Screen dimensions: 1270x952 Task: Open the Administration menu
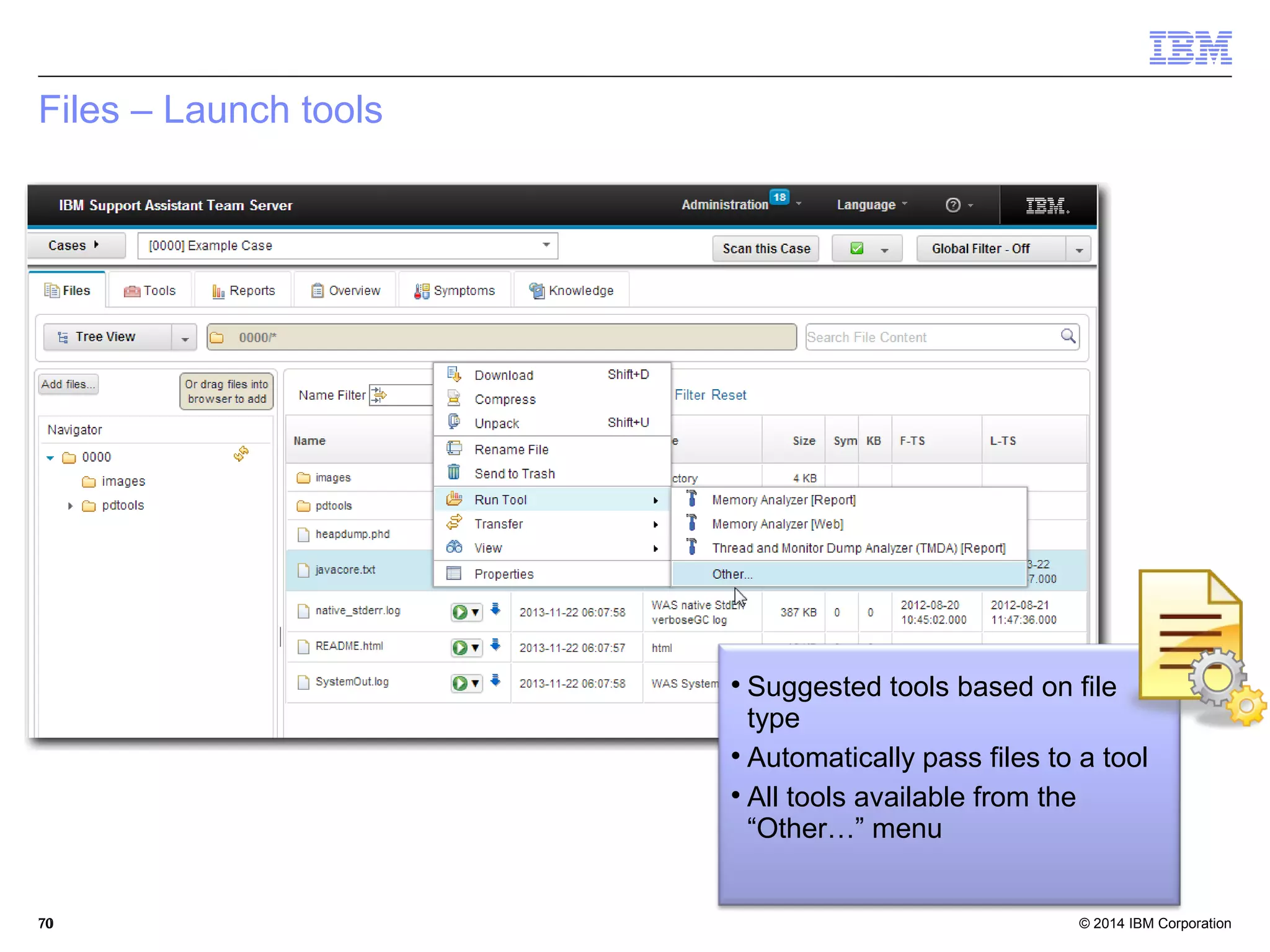click(x=724, y=205)
